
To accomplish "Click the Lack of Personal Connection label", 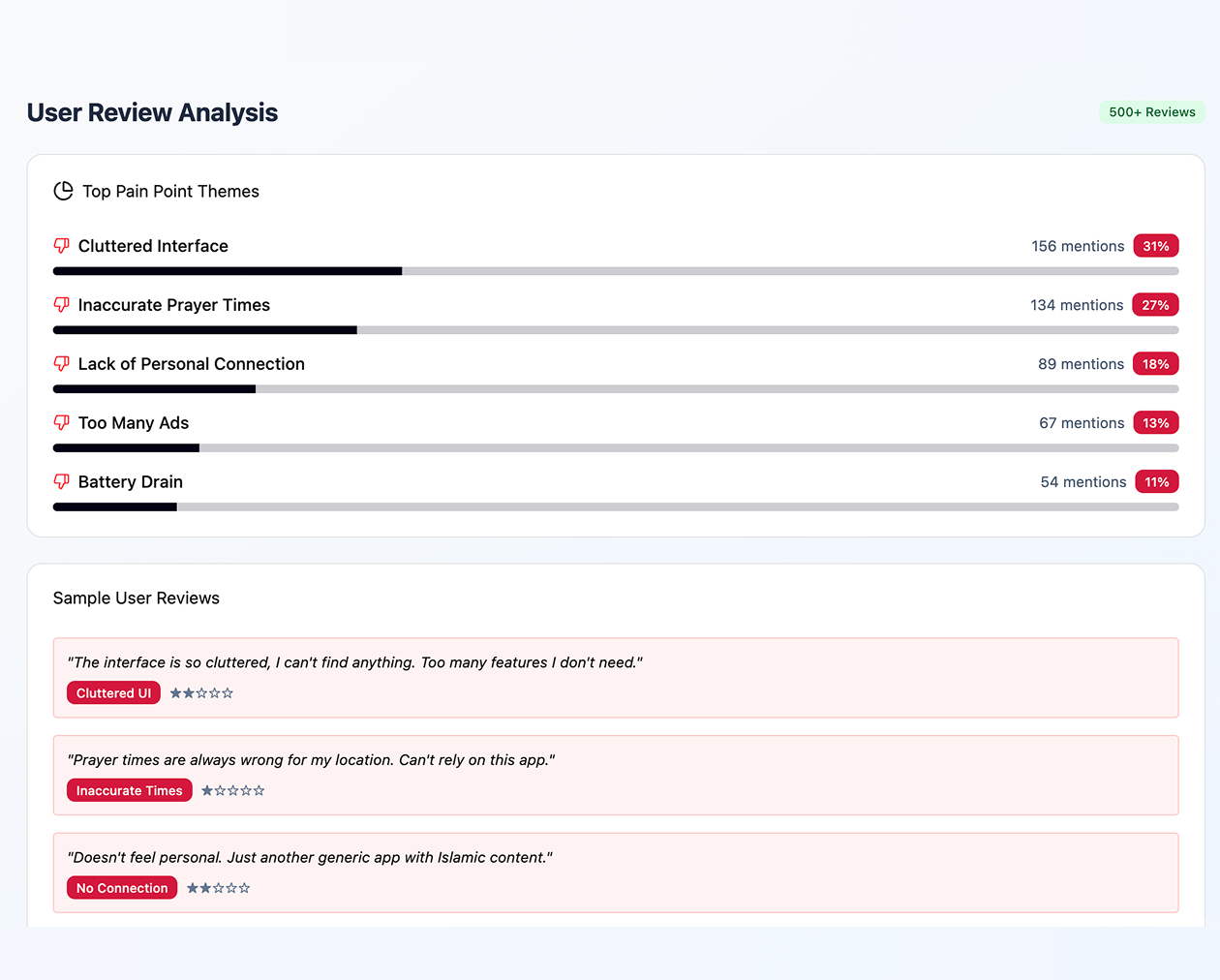I will (x=192, y=364).
